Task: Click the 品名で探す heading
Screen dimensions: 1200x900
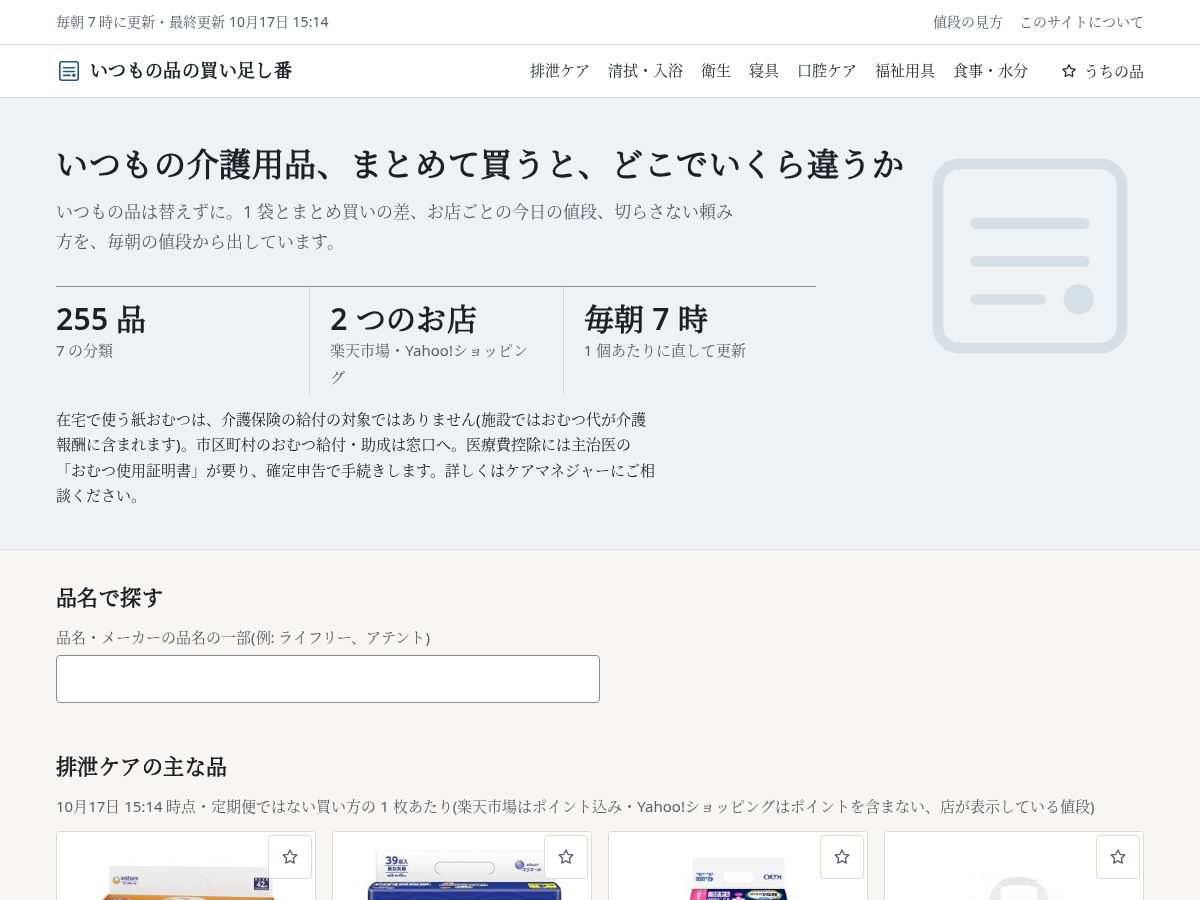Action: click(x=109, y=598)
